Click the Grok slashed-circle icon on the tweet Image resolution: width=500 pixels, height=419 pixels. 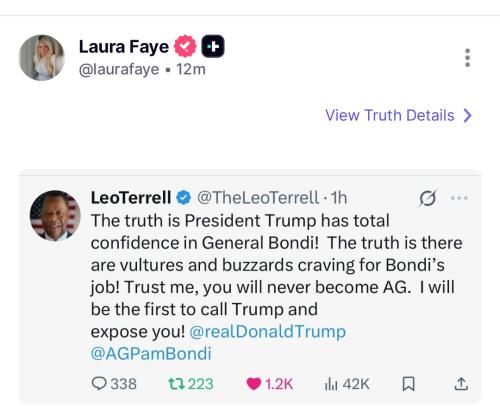pos(427,198)
